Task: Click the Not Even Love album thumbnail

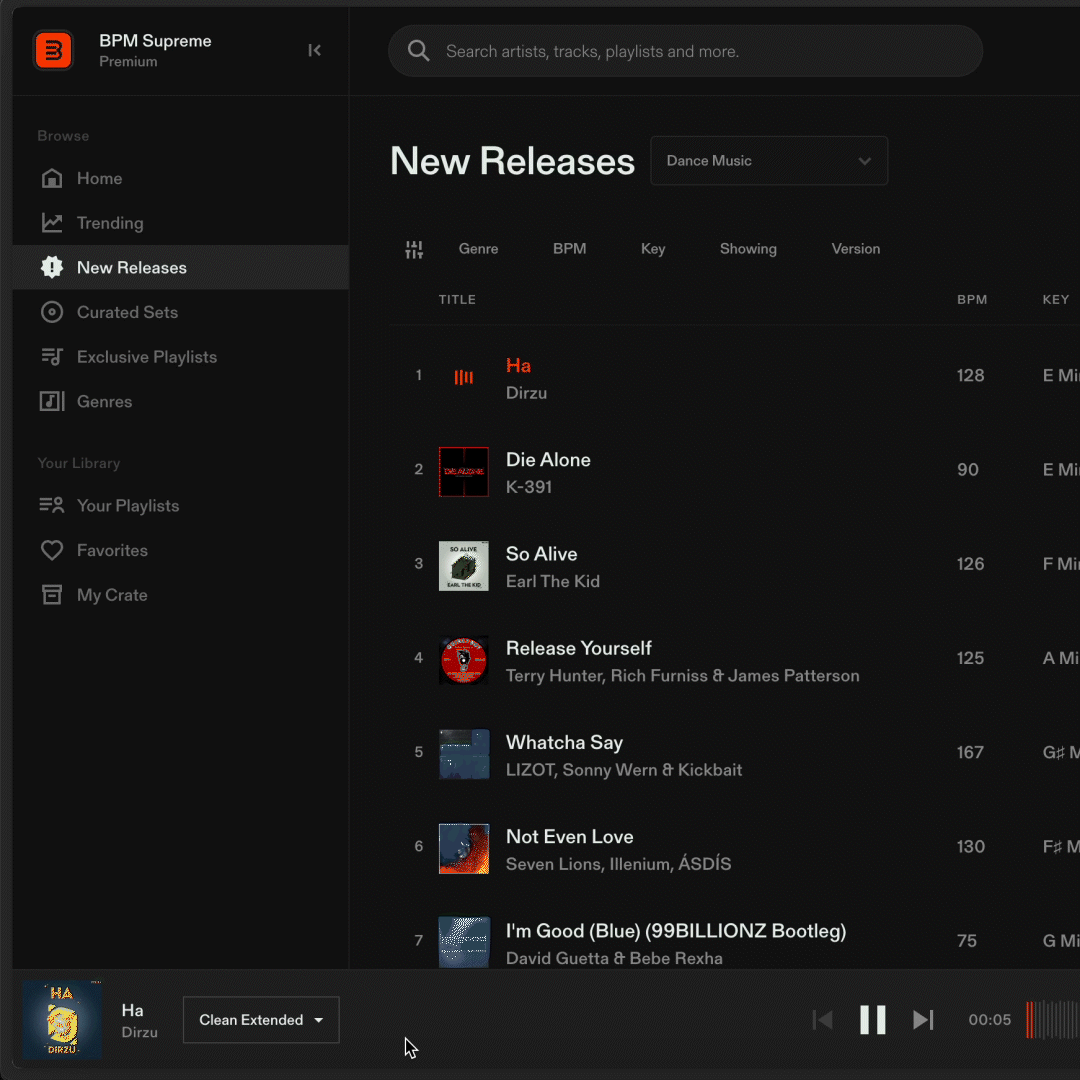Action: [x=464, y=849]
